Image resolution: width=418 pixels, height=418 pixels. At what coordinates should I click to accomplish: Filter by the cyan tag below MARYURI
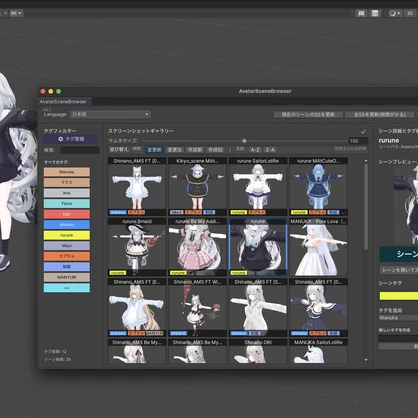coord(67,288)
